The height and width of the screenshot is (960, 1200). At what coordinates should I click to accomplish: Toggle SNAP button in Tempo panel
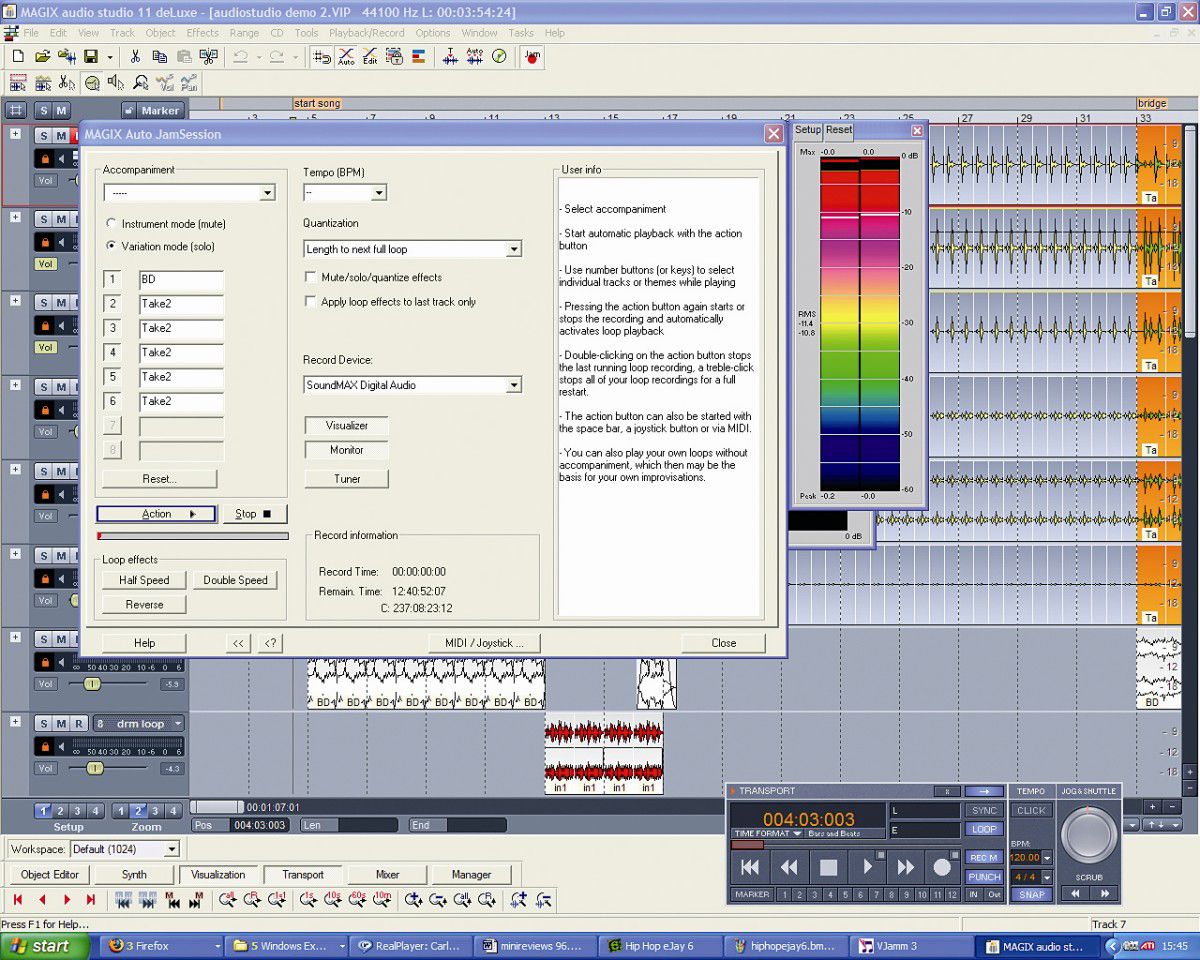[x=1031, y=895]
